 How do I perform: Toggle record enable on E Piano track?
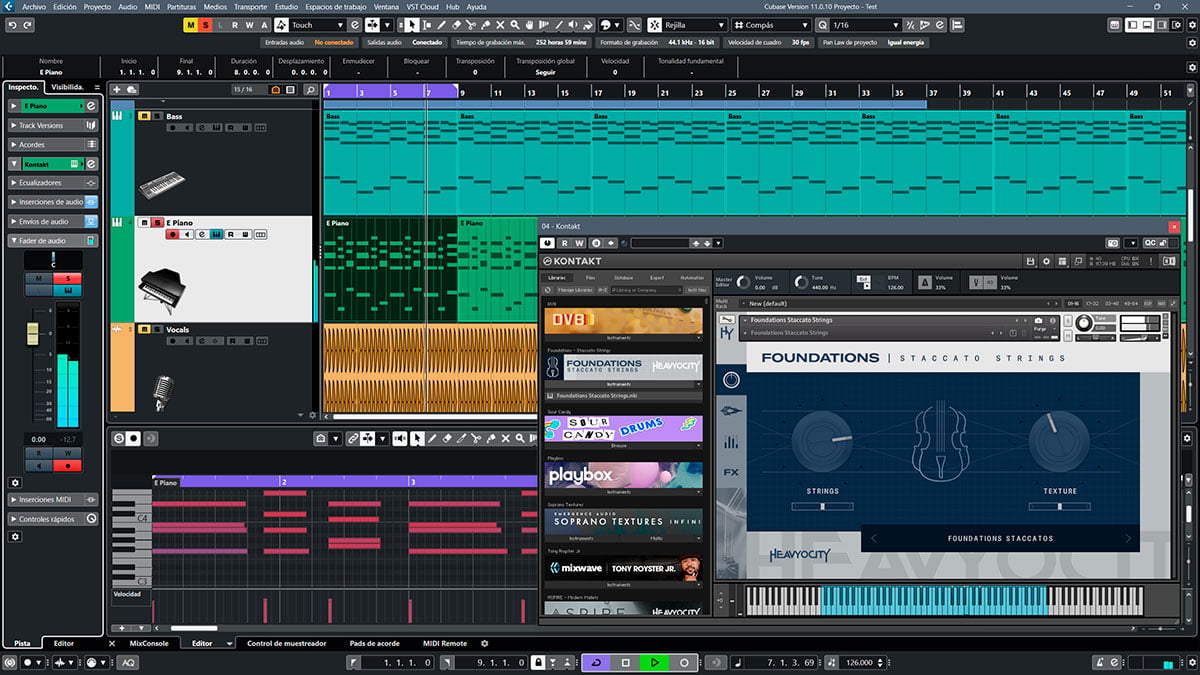click(173, 234)
